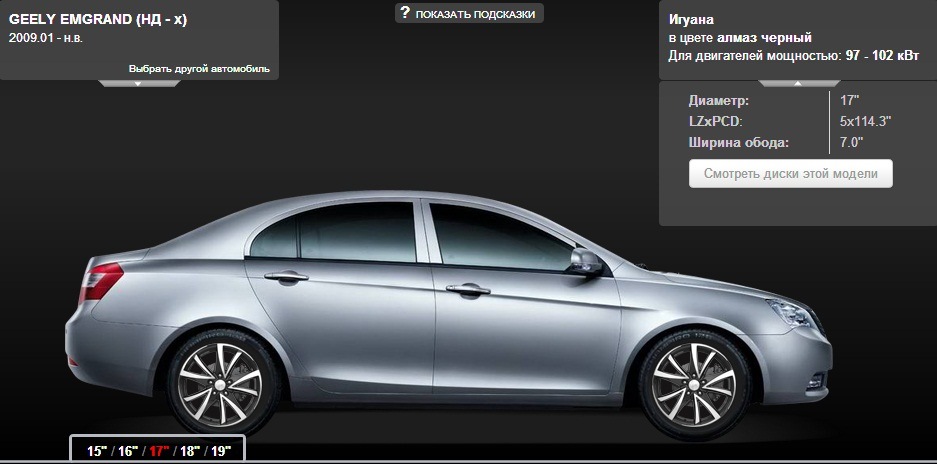
Task: Select 17" wheel diameter
Action: 159,451
